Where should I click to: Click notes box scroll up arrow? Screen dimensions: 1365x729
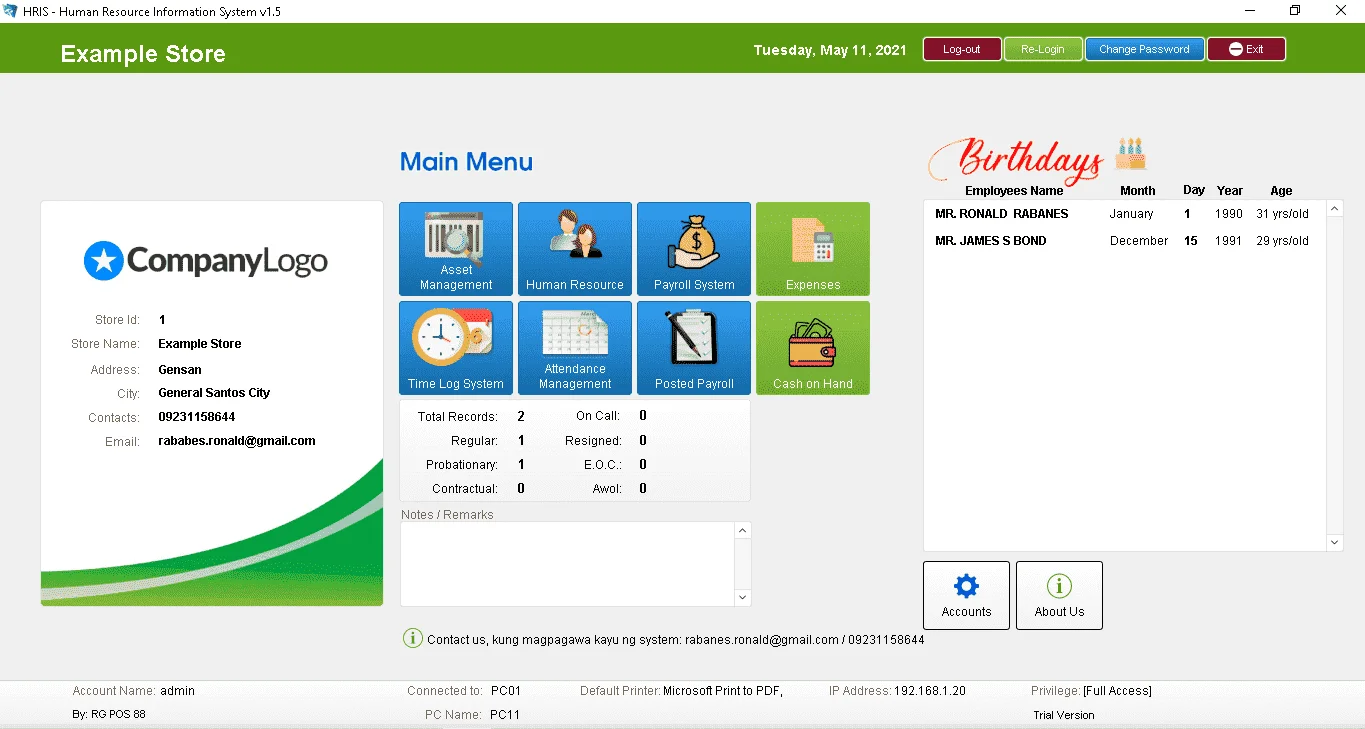(x=743, y=531)
